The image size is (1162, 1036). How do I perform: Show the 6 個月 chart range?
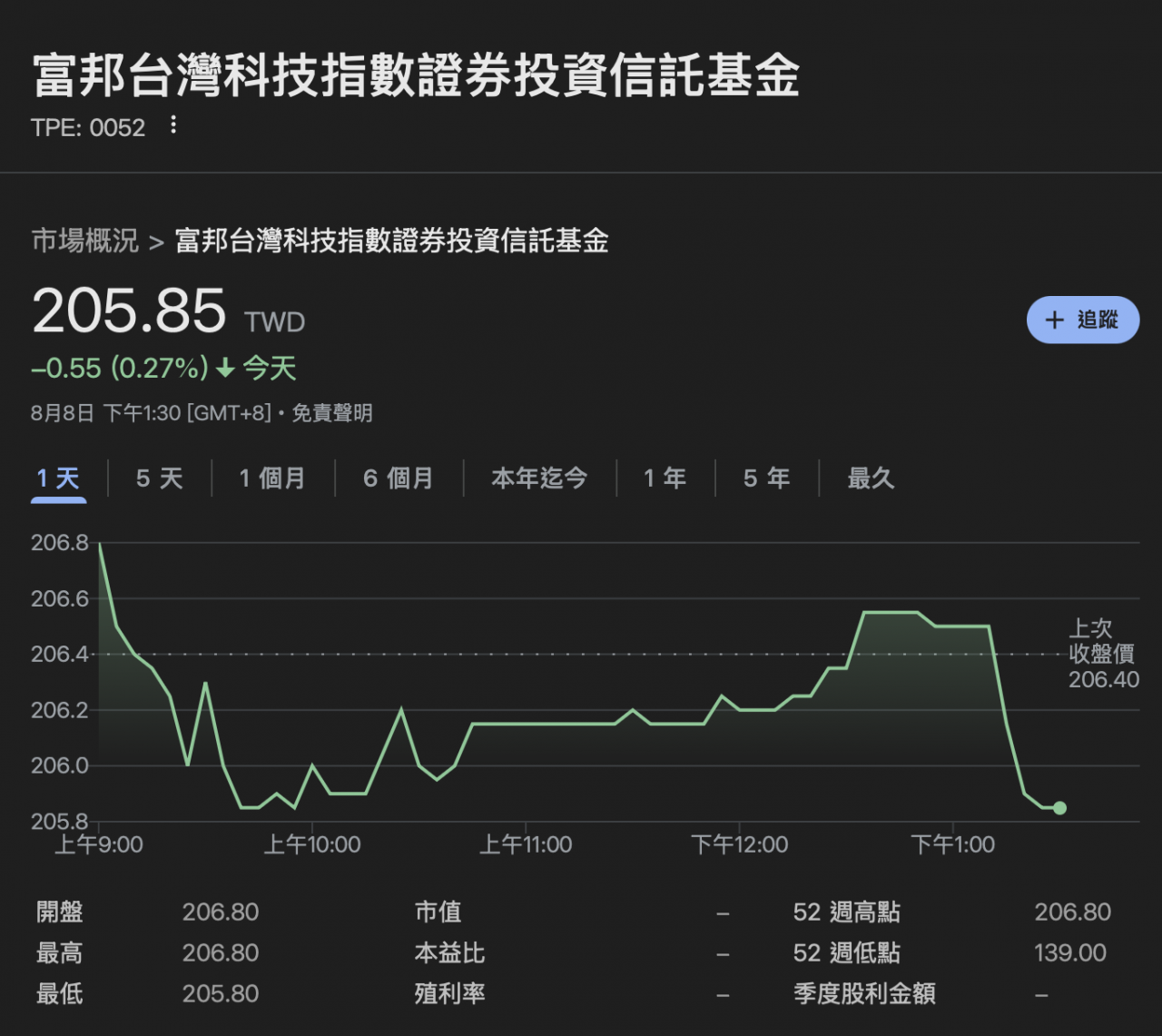[x=399, y=479]
